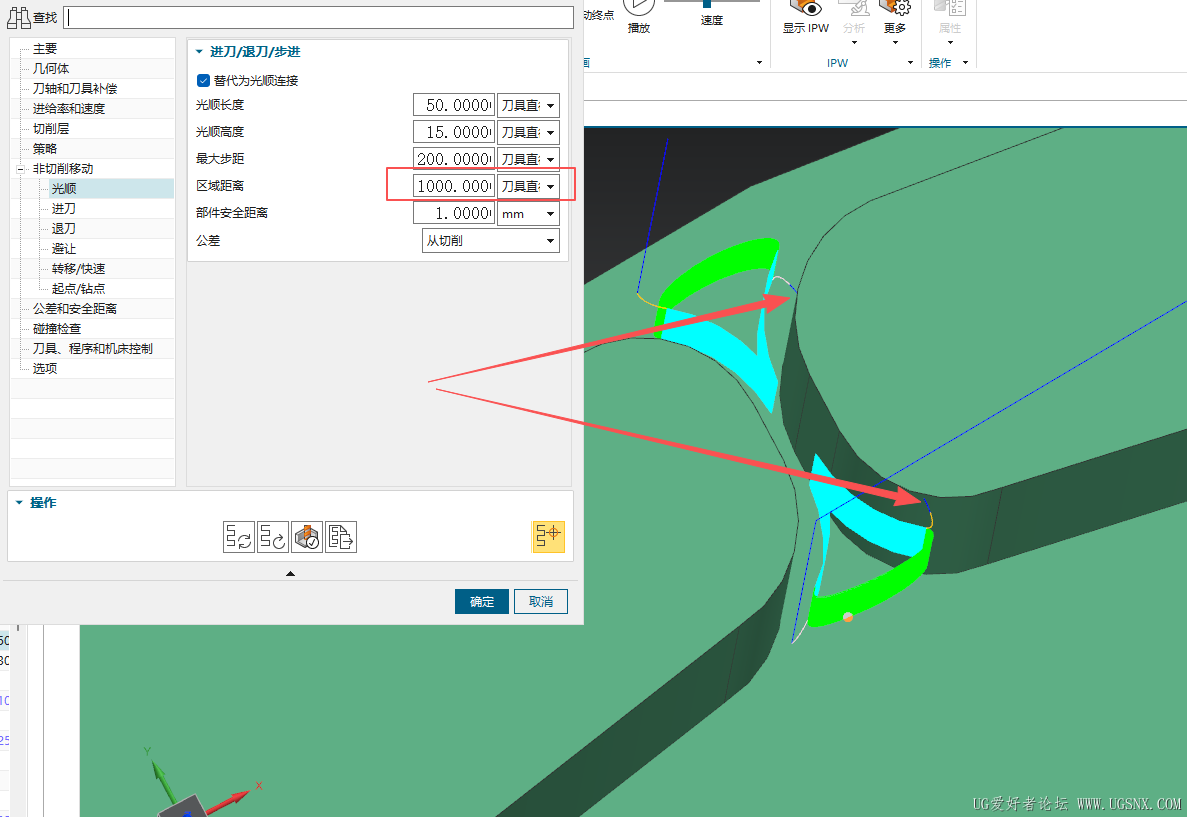This screenshot has width=1187, height=817.
Task: Collapse the 进刀/退刀/步进 section
Action: point(199,51)
